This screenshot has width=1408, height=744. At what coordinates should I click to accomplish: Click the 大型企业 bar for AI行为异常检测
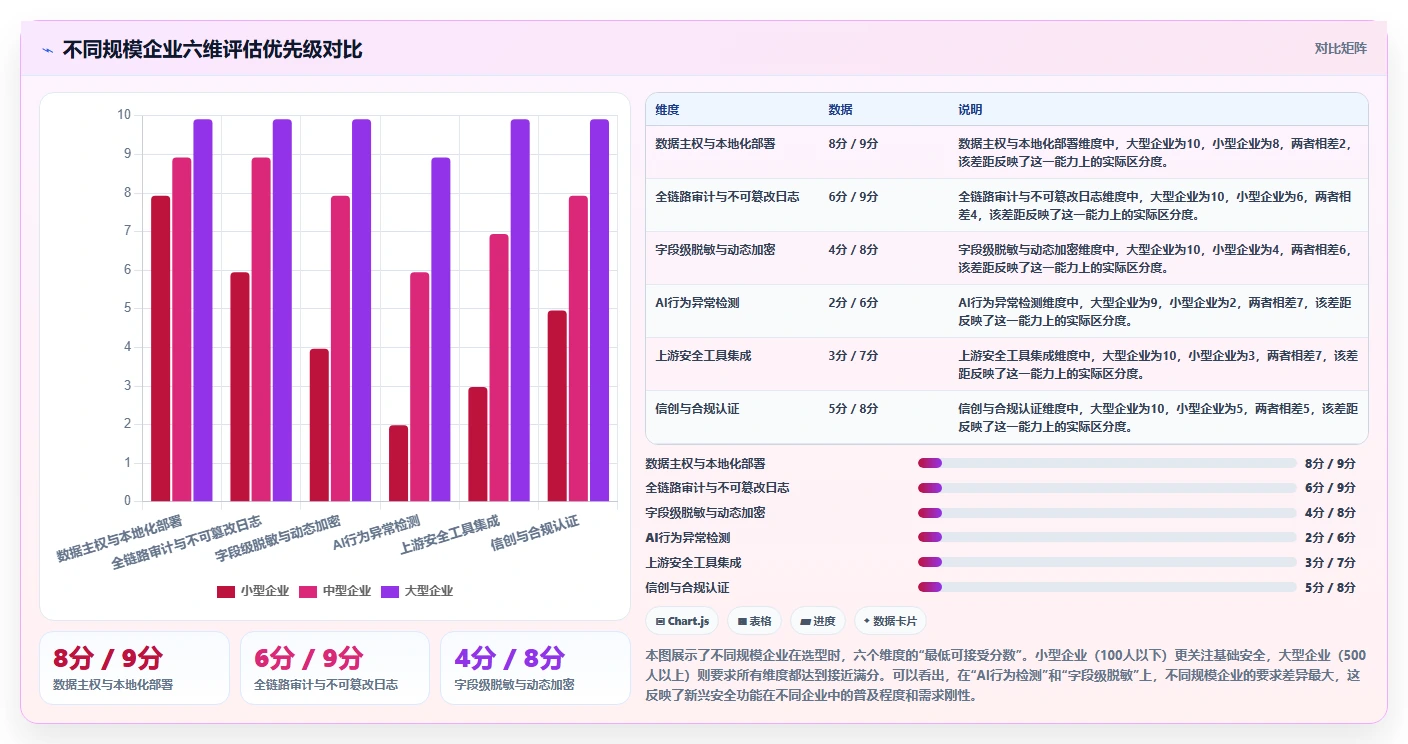(x=441, y=329)
